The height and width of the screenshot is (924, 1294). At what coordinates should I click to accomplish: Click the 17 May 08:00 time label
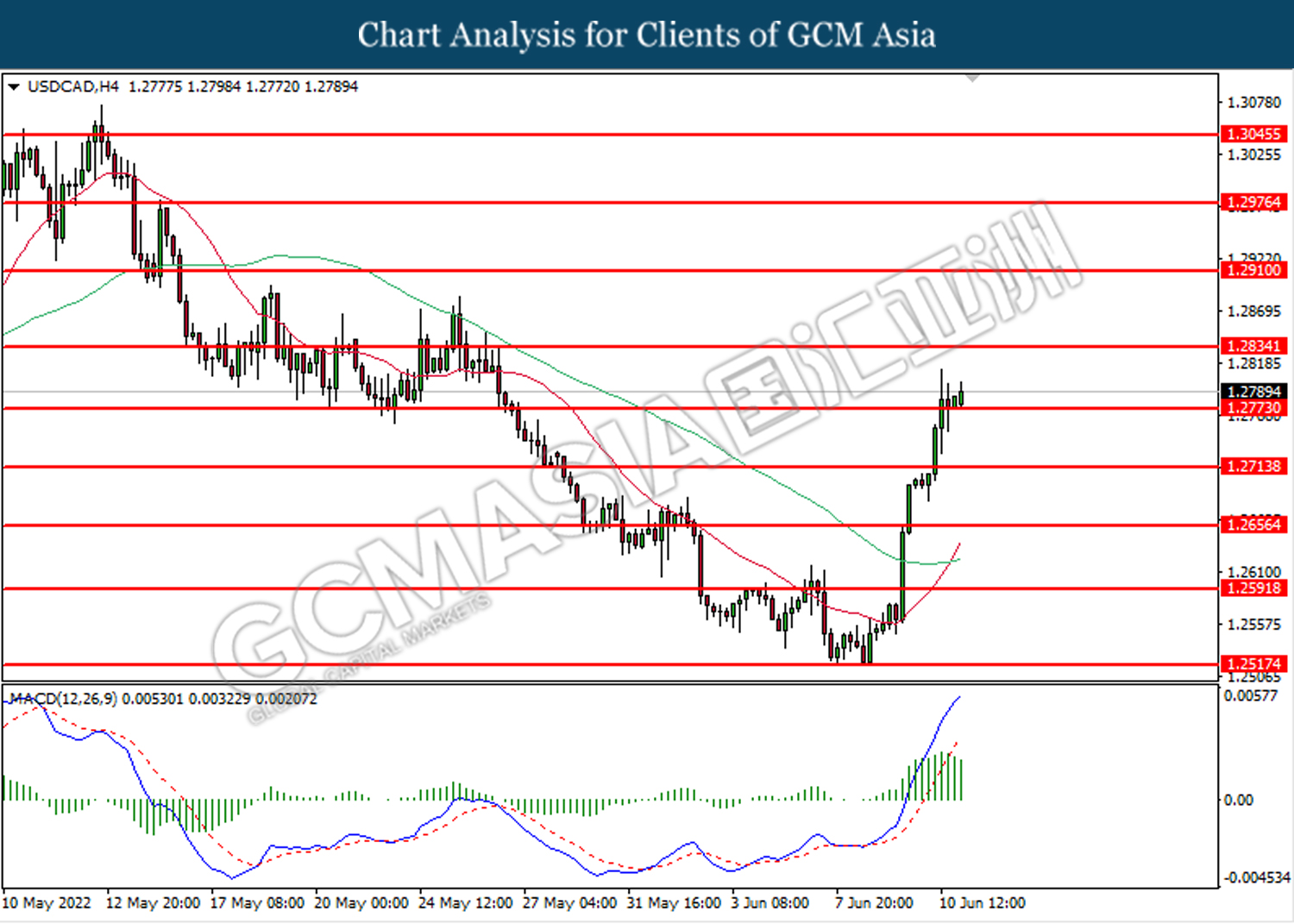(257, 903)
